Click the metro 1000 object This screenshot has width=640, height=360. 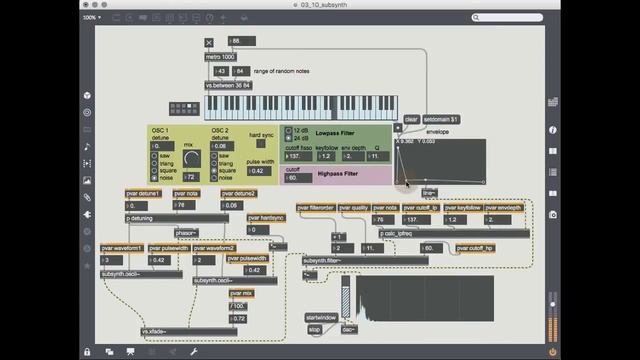220,57
